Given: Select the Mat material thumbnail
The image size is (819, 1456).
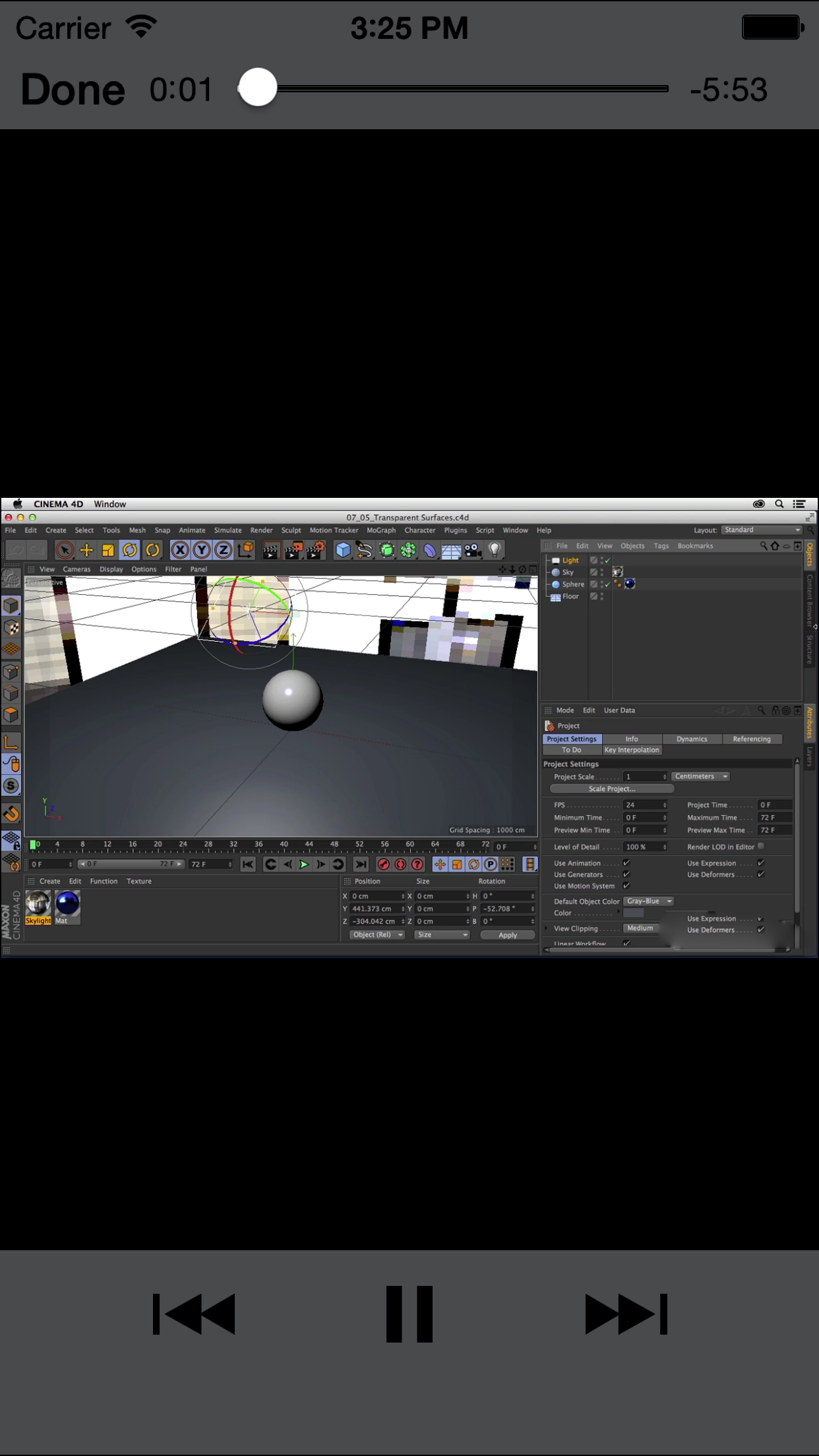Looking at the screenshot, I should click(x=67, y=905).
